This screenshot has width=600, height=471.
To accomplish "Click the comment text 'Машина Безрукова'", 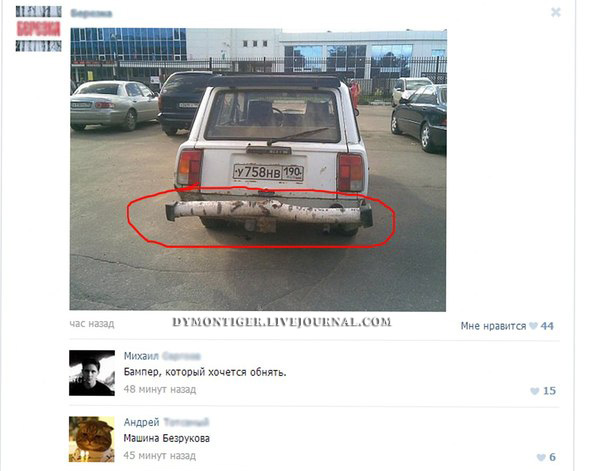I will click(166, 438).
